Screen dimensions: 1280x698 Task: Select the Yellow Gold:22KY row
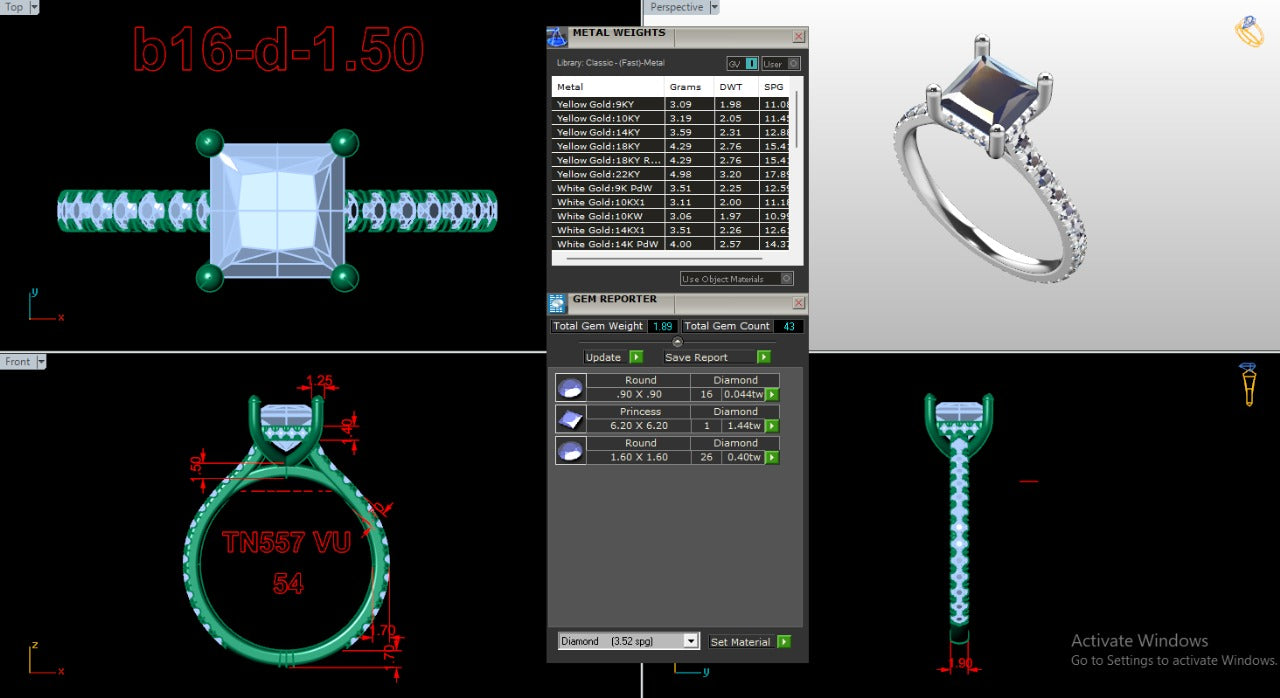pyautogui.click(x=671, y=174)
